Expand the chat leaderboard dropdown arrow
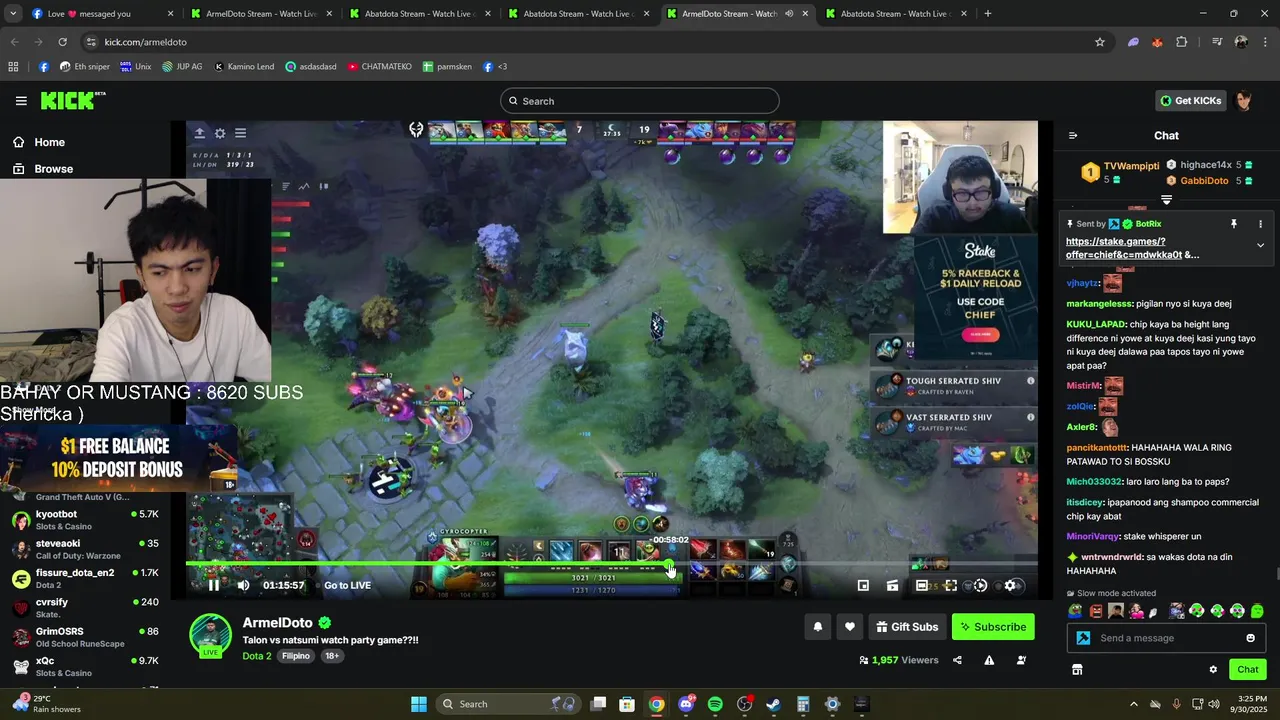The width and height of the screenshot is (1280, 720). point(1166,200)
